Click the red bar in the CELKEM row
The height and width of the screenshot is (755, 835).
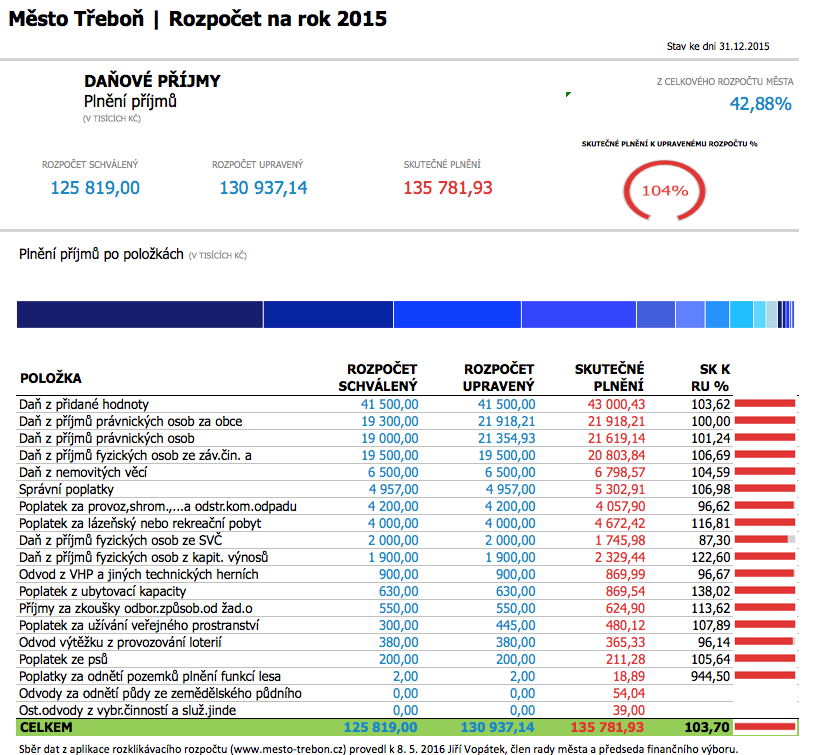(x=766, y=727)
